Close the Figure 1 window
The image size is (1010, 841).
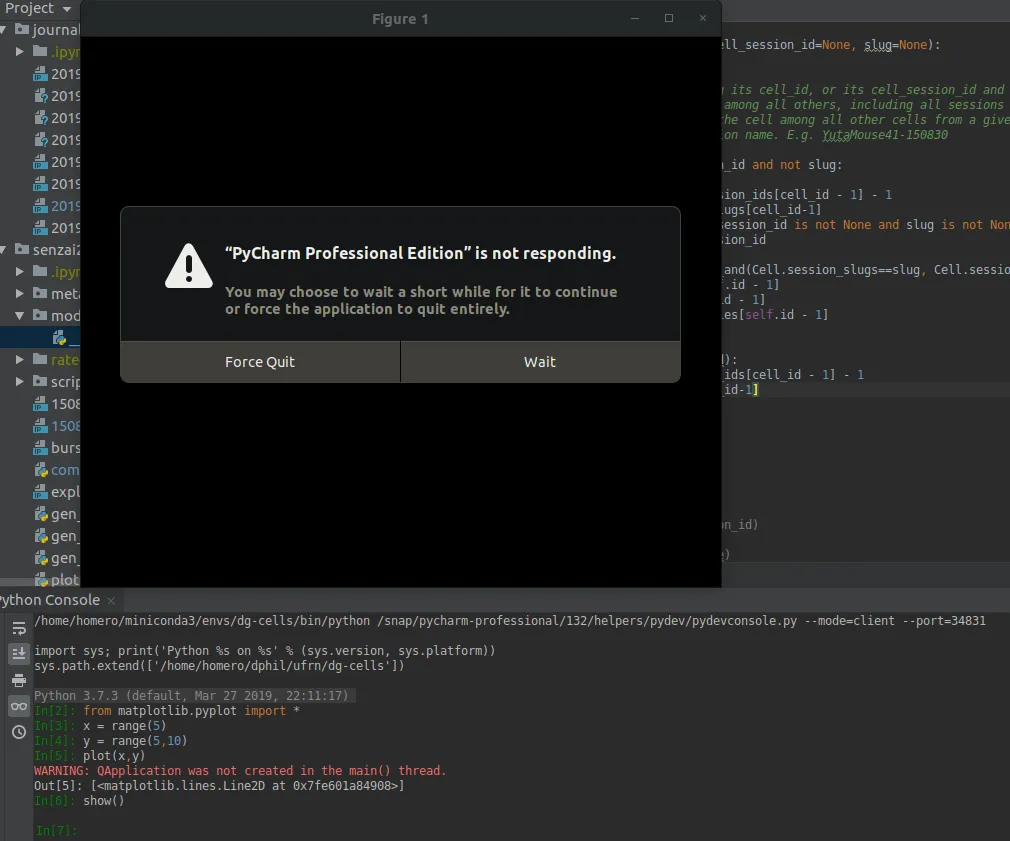(x=703, y=19)
